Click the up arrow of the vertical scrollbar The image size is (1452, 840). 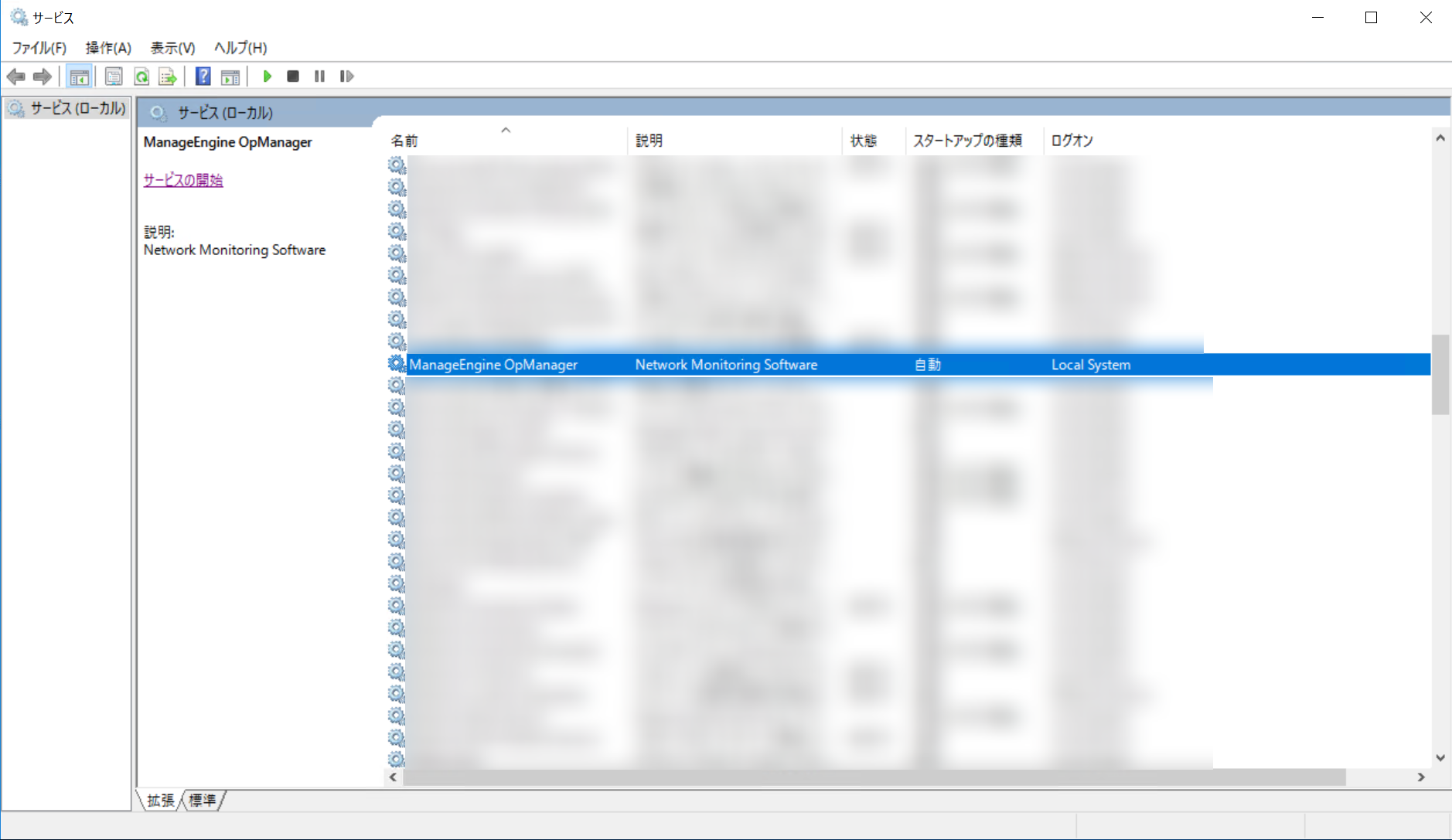pyautogui.click(x=1440, y=138)
